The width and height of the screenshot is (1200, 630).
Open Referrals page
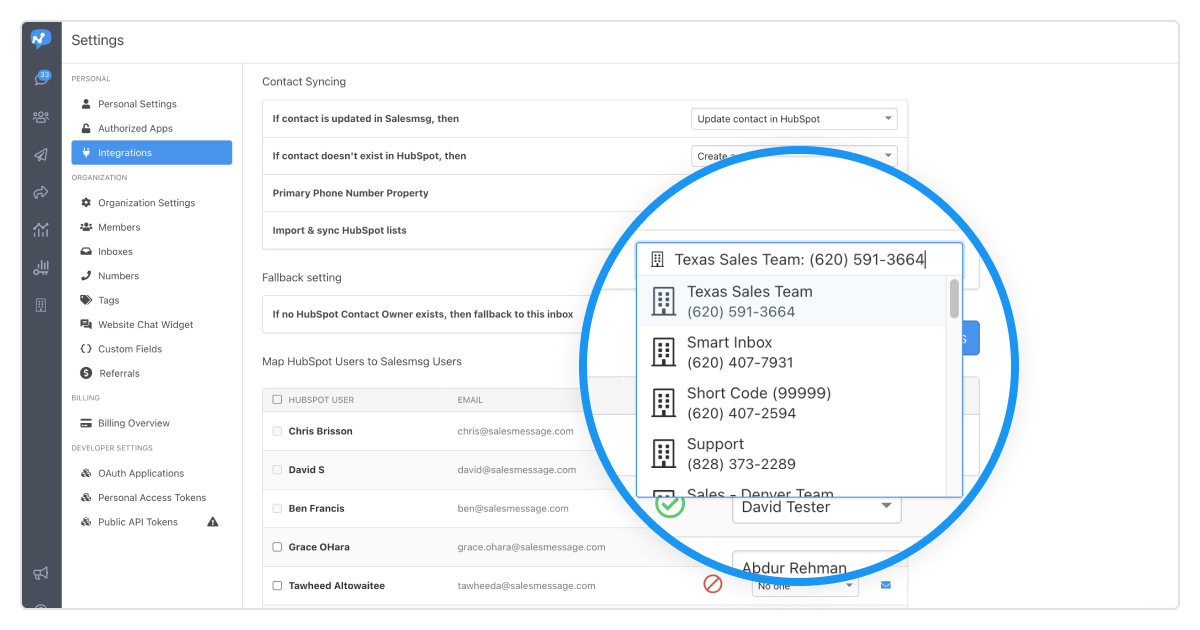119,373
